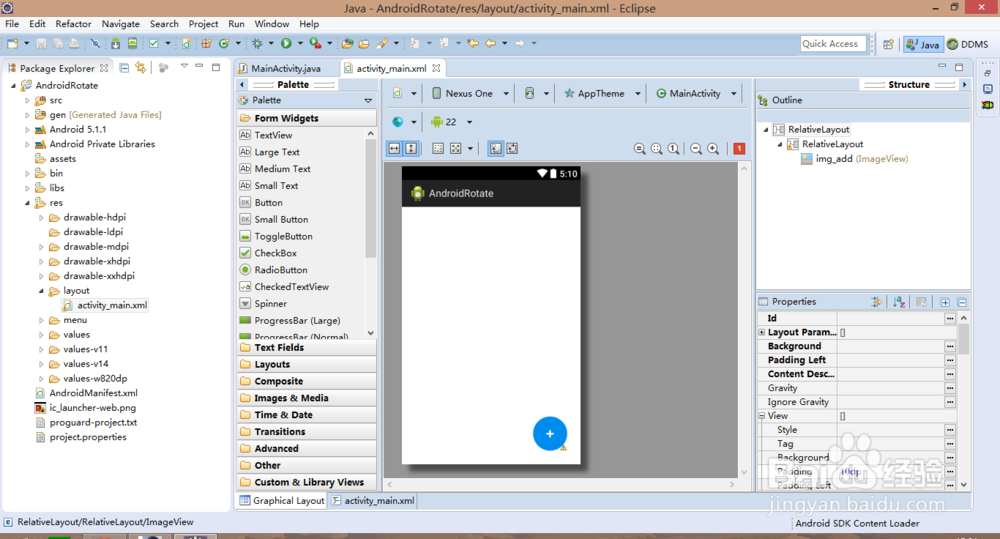Click the Save icon in main toolbar
This screenshot has height=539, width=1000.
pyautogui.click(x=41, y=43)
